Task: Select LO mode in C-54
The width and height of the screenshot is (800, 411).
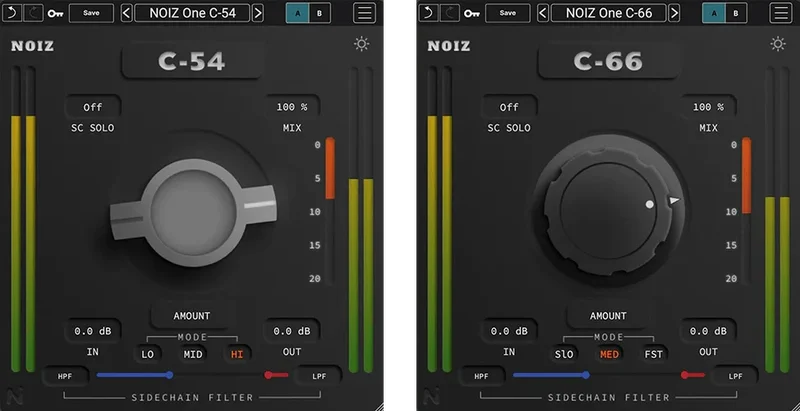Action: click(x=147, y=354)
